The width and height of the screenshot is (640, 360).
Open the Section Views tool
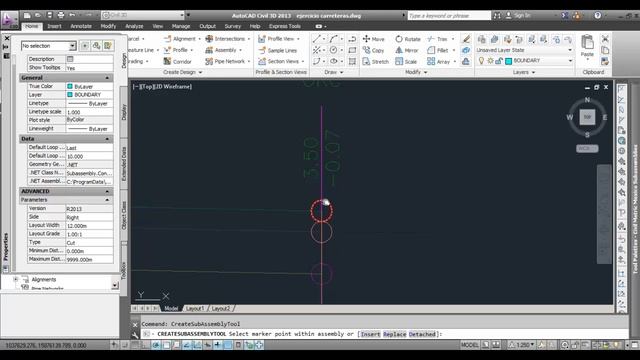coord(281,61)
